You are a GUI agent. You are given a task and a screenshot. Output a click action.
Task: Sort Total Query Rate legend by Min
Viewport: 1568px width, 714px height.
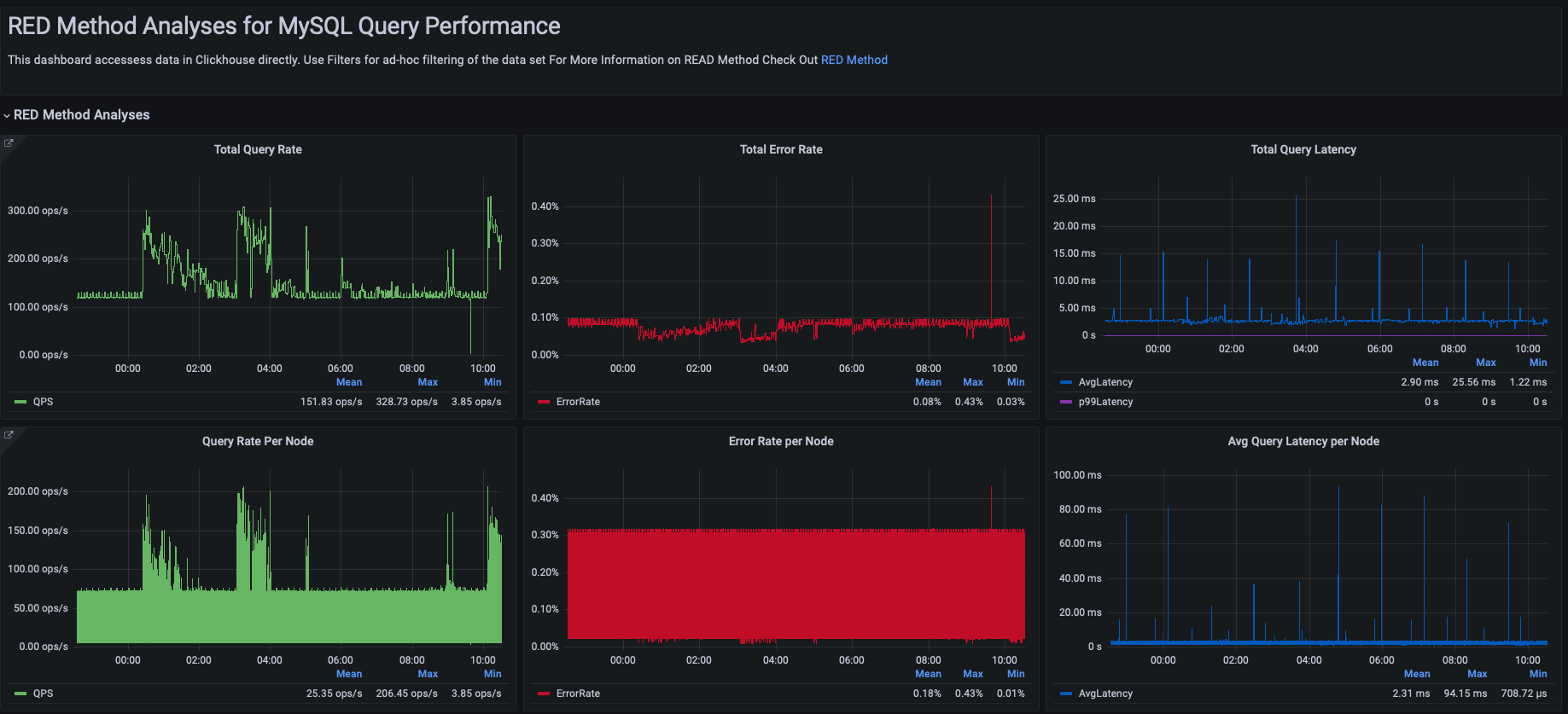point(493,382)
